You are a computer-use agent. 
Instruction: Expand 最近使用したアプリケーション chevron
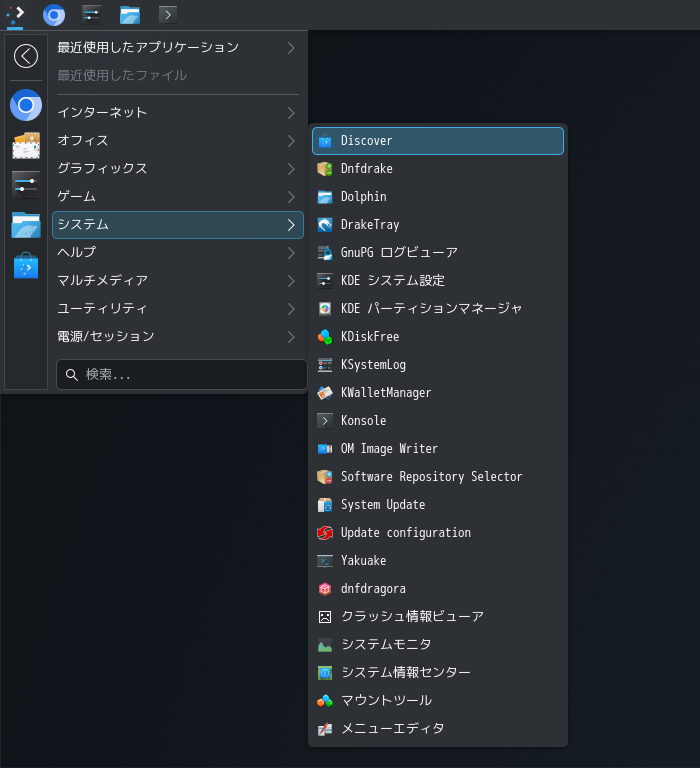tap(291, 48)
